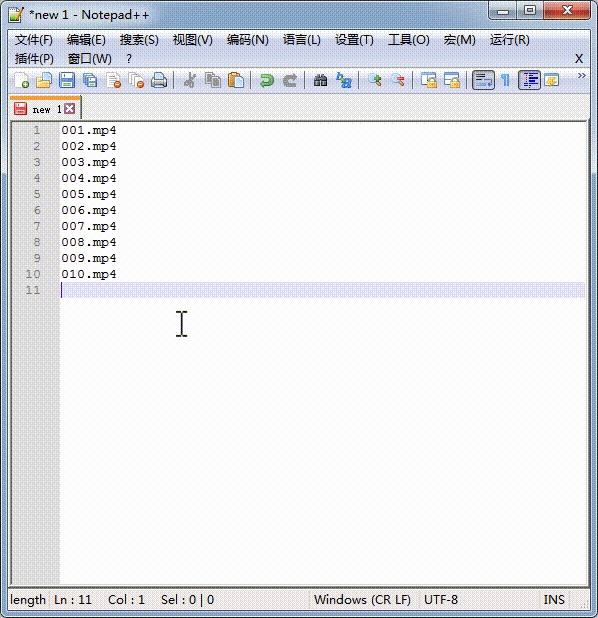Click the line 004.mp4 text

coord(89,179)
